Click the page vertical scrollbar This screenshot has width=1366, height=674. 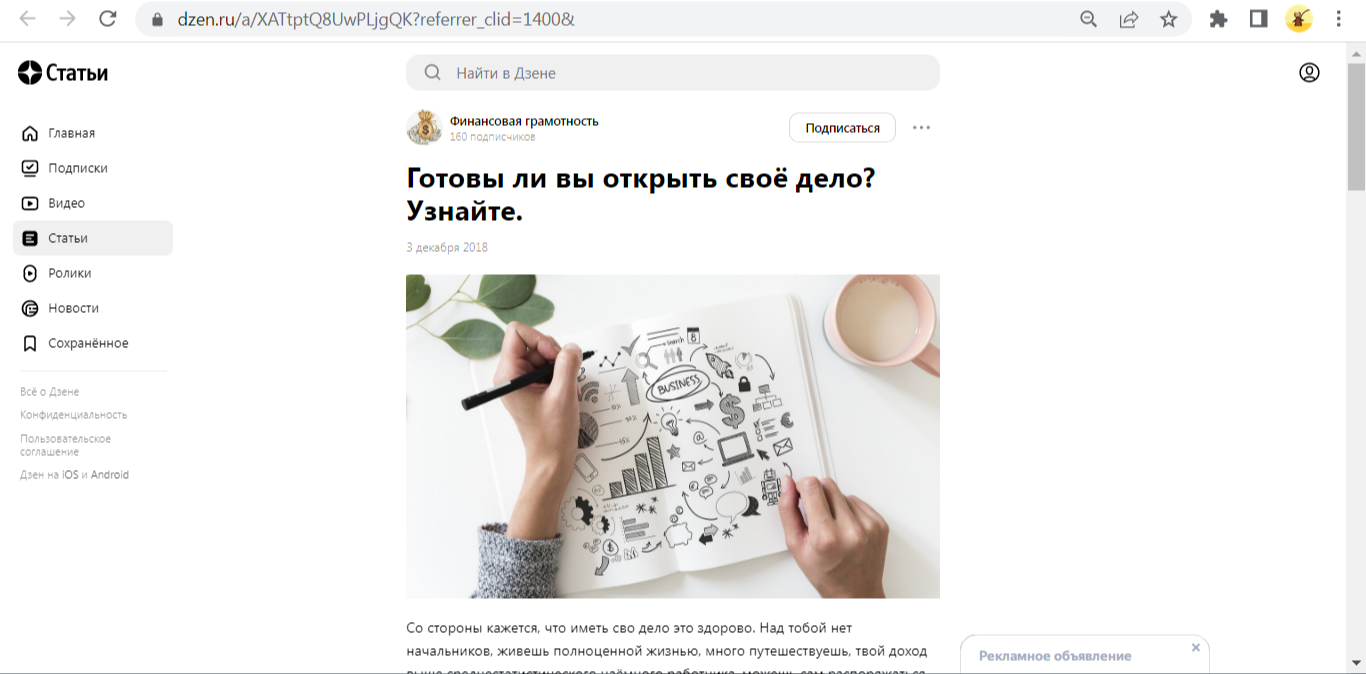1356,357
